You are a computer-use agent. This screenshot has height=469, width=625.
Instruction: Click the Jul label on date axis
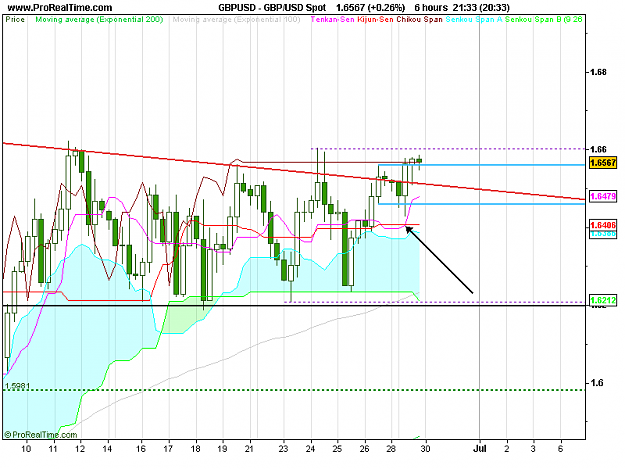pos(480,449)
